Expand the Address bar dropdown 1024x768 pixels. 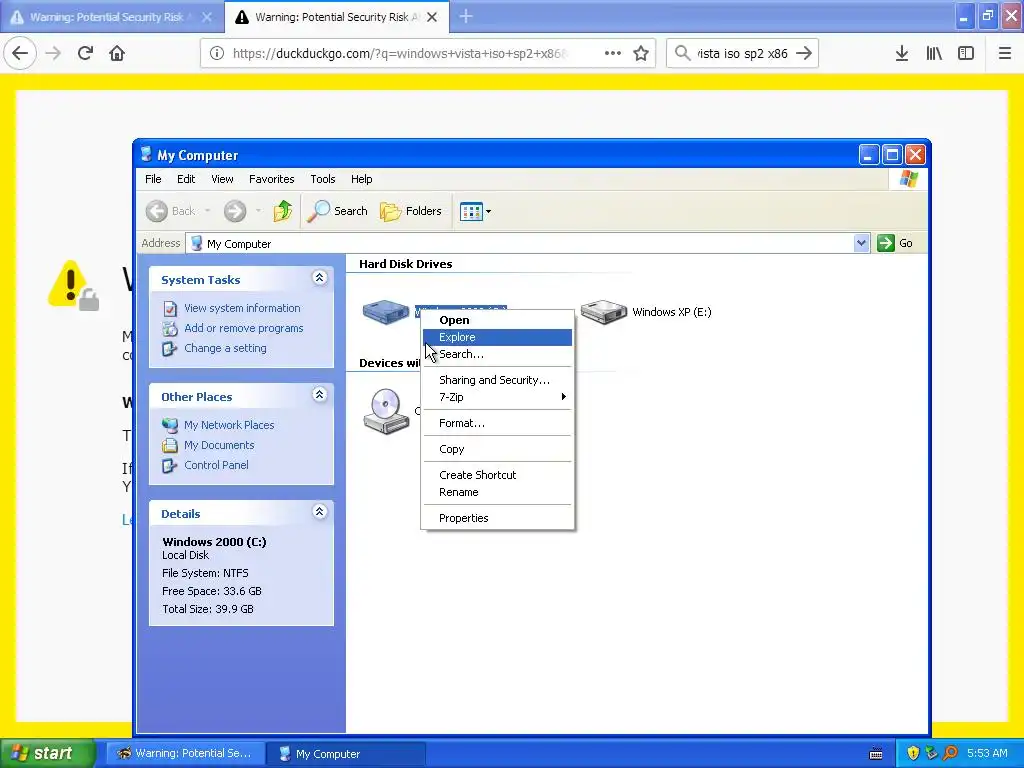[861, 243]
